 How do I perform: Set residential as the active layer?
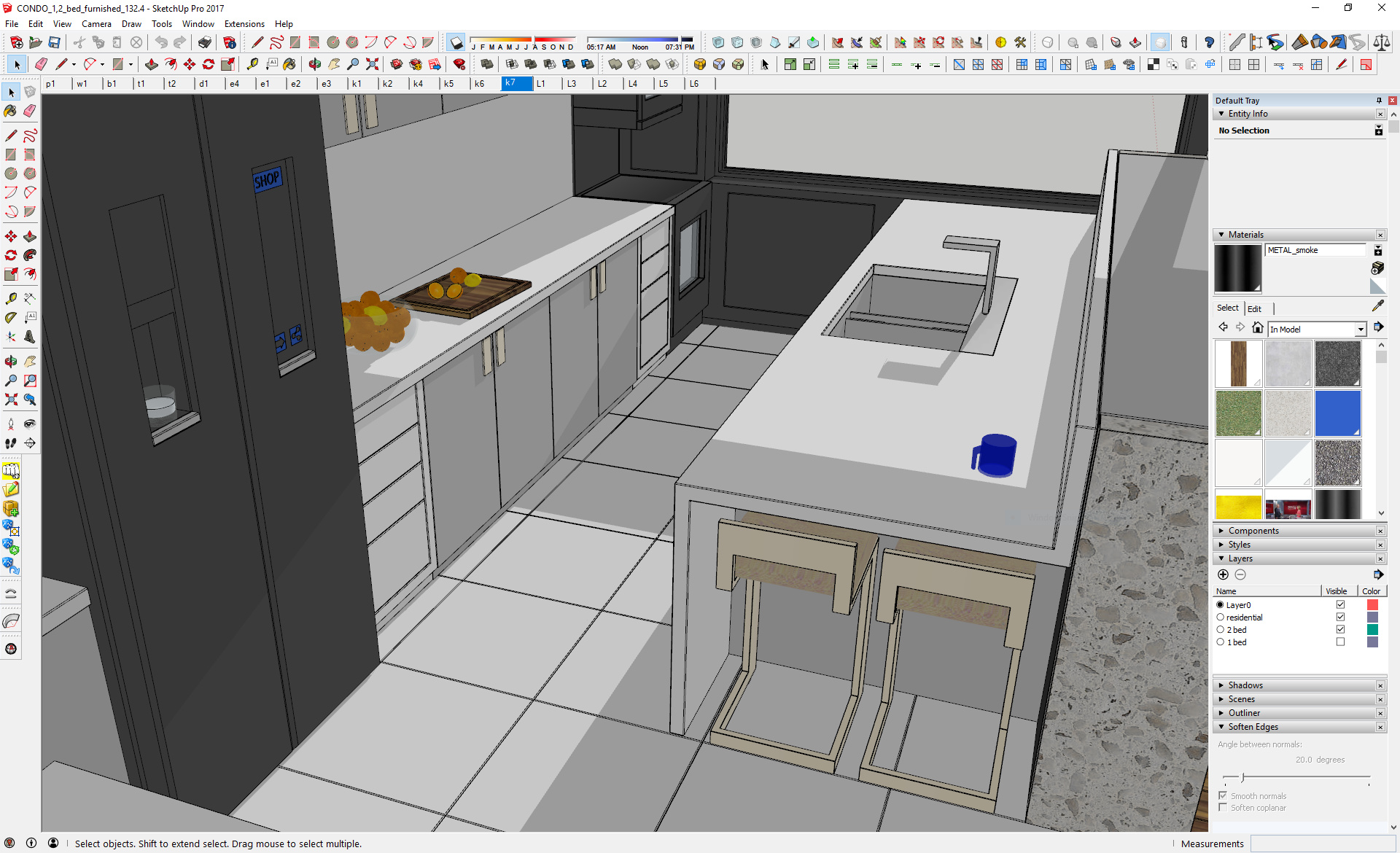click(1221, 617)
